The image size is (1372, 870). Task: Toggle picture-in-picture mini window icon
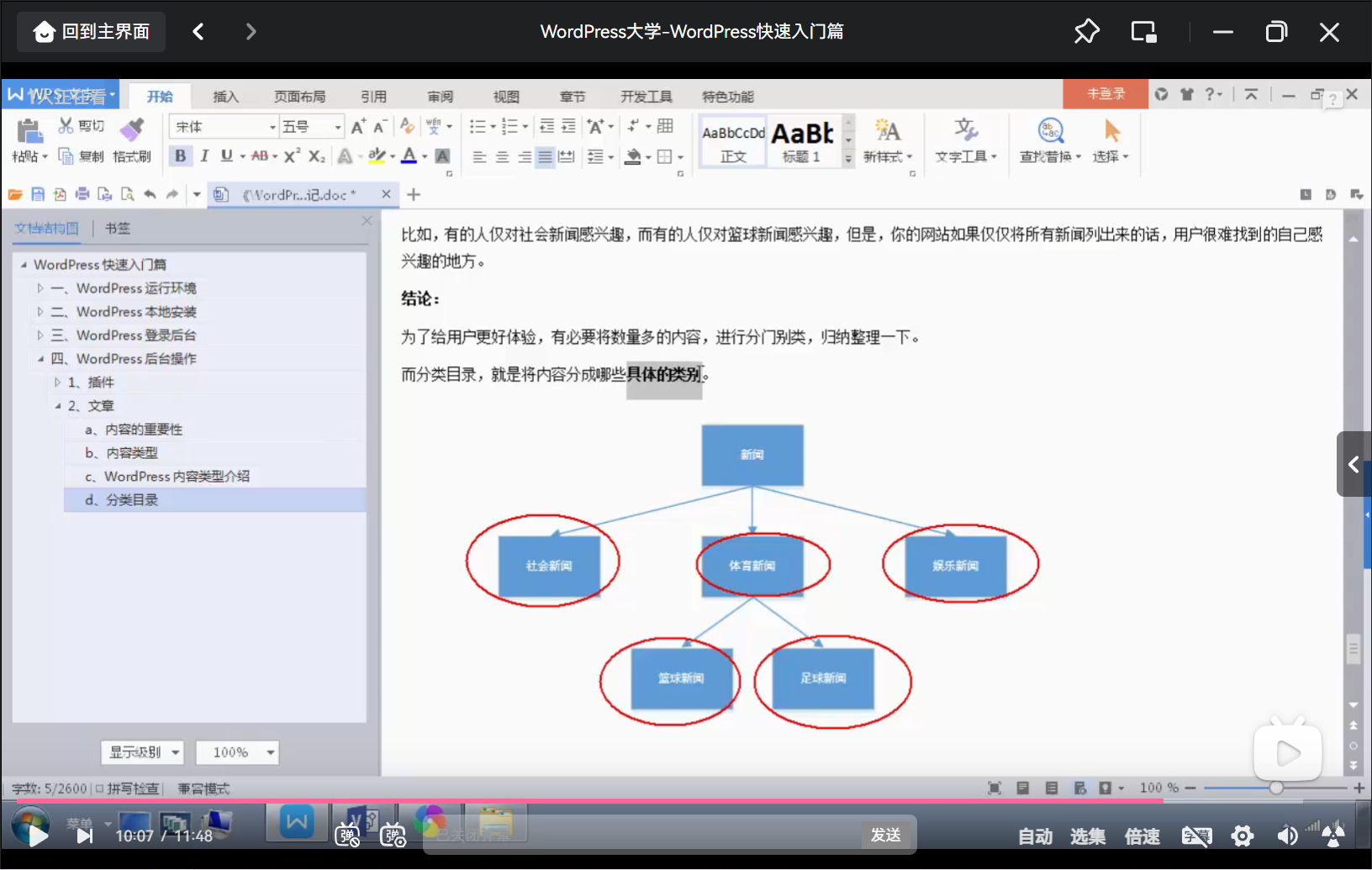coord(1144,32)
